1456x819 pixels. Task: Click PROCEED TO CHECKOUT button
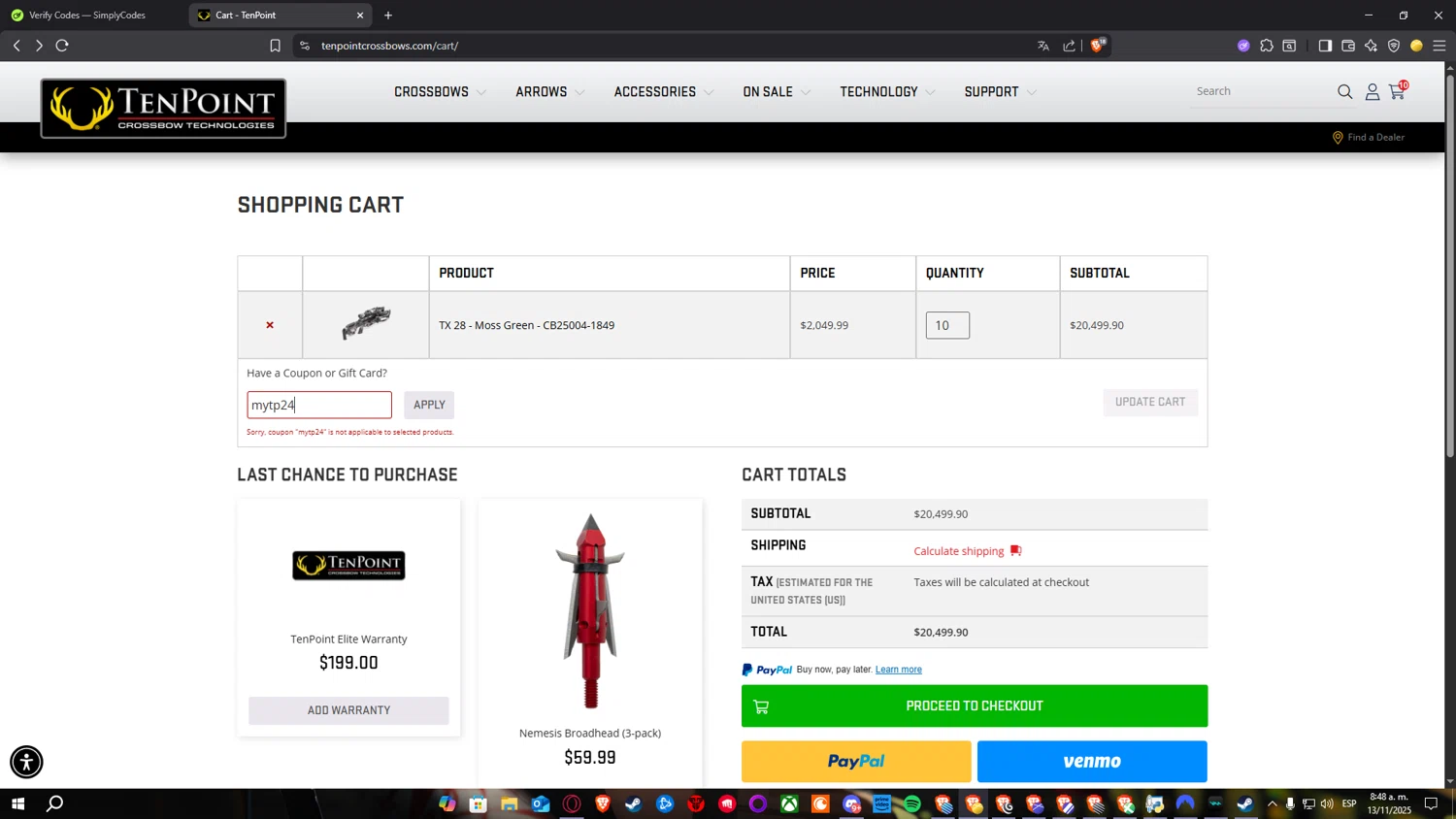(975, 705)
